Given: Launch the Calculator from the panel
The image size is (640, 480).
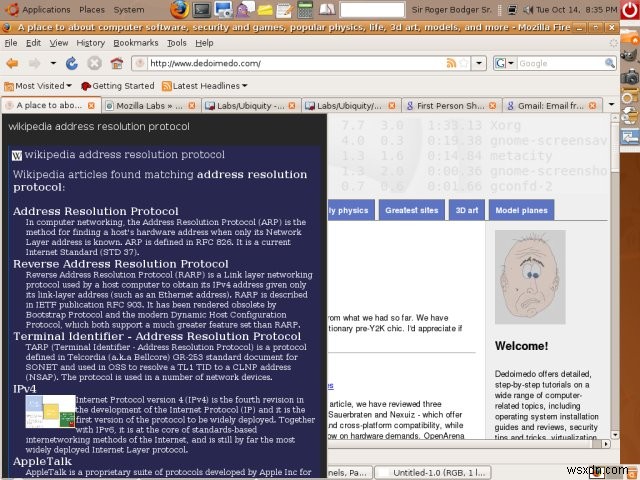Looking at the screenshot, I should [x=305, y=10].
